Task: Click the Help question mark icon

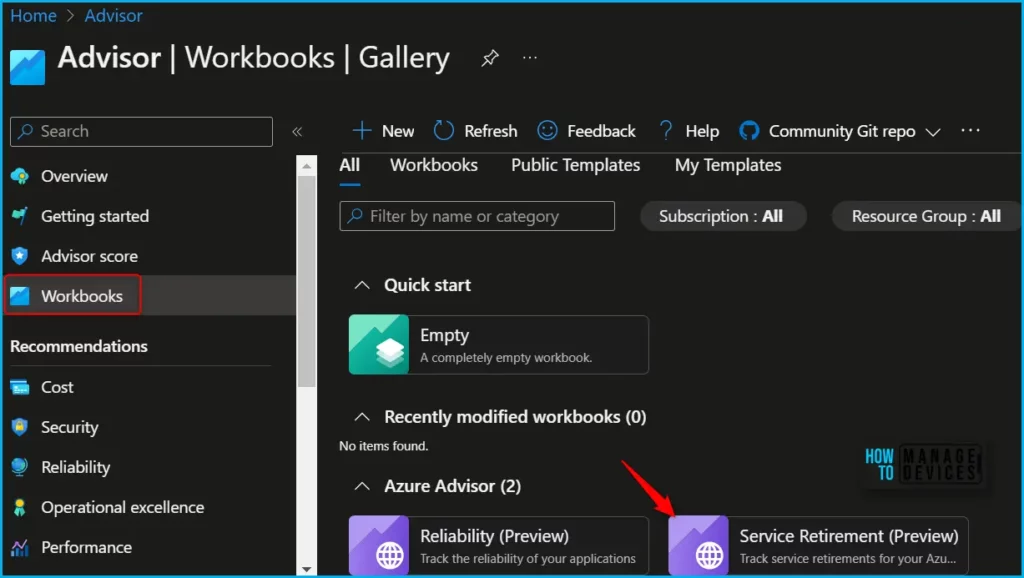Action: point(665,131)
